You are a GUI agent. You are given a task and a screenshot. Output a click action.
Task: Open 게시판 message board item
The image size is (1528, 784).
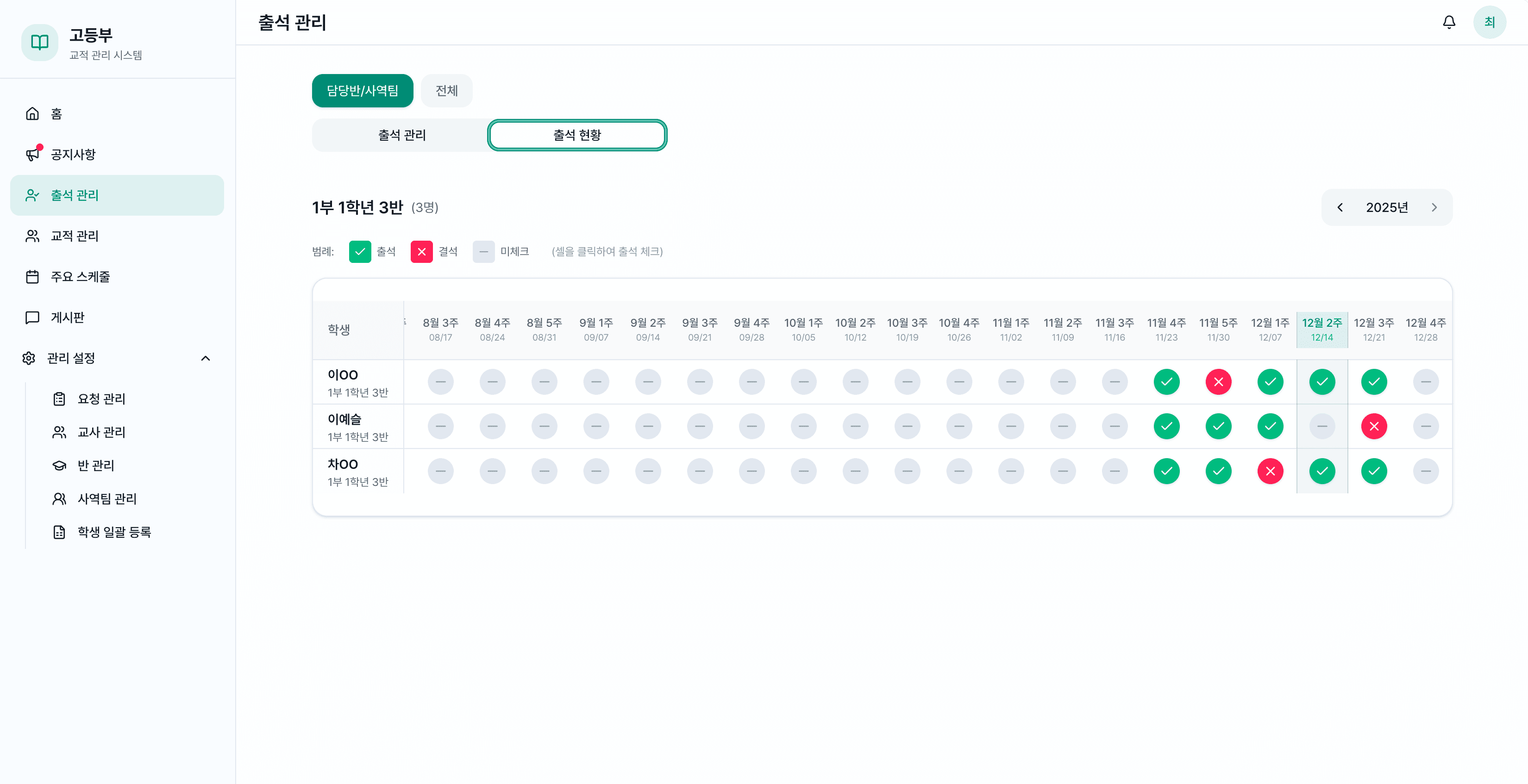click(68, 317)
